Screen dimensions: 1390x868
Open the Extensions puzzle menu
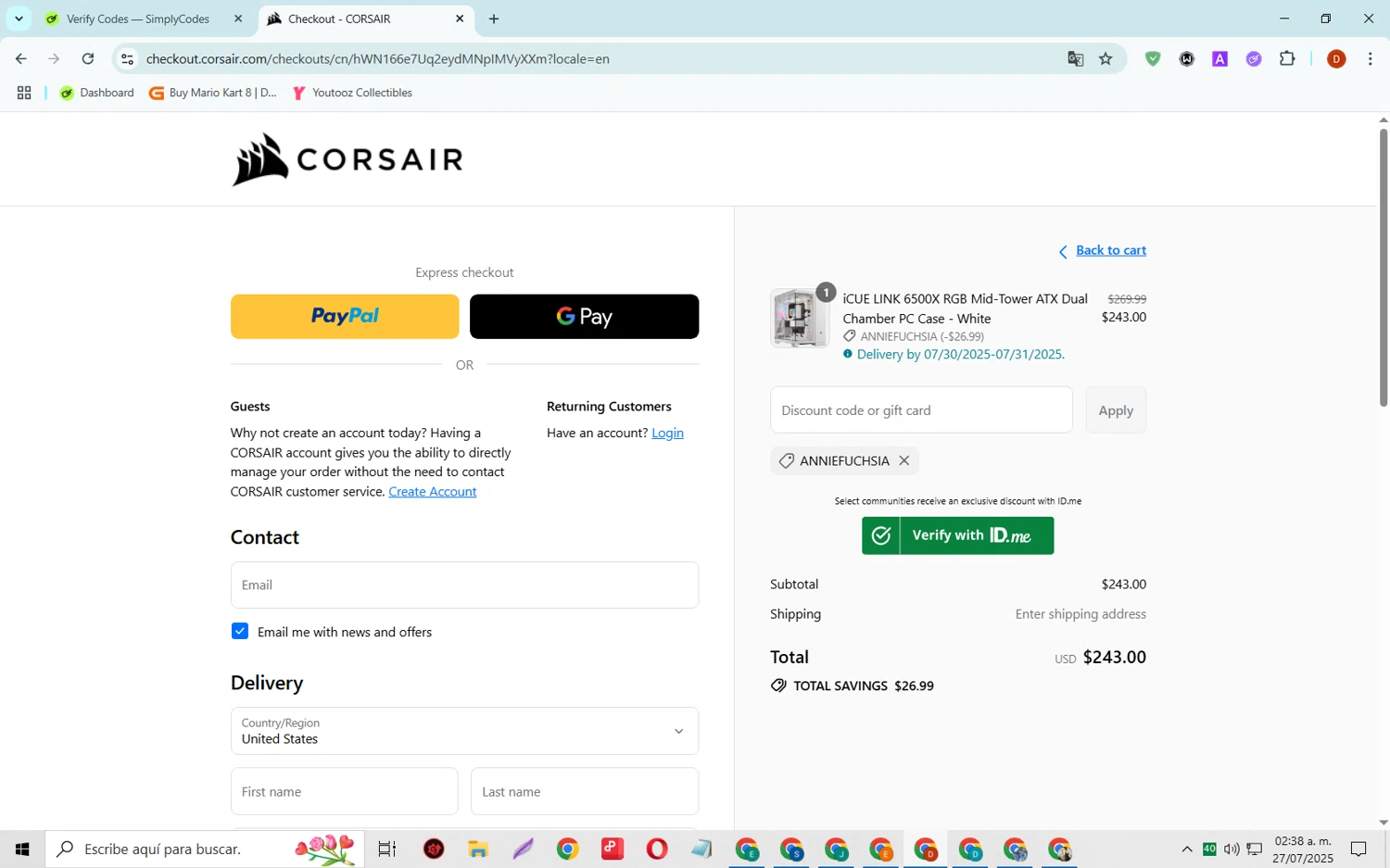coord(1287,58)
